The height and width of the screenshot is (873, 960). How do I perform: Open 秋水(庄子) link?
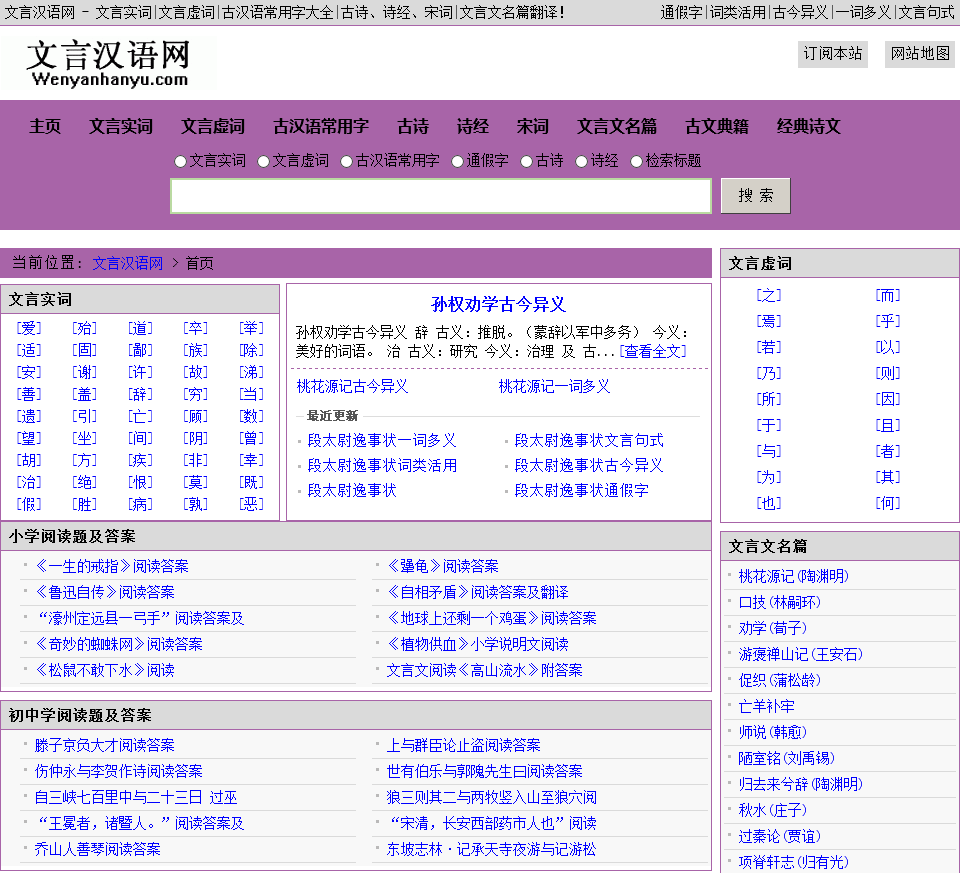[x=773, y=811]
